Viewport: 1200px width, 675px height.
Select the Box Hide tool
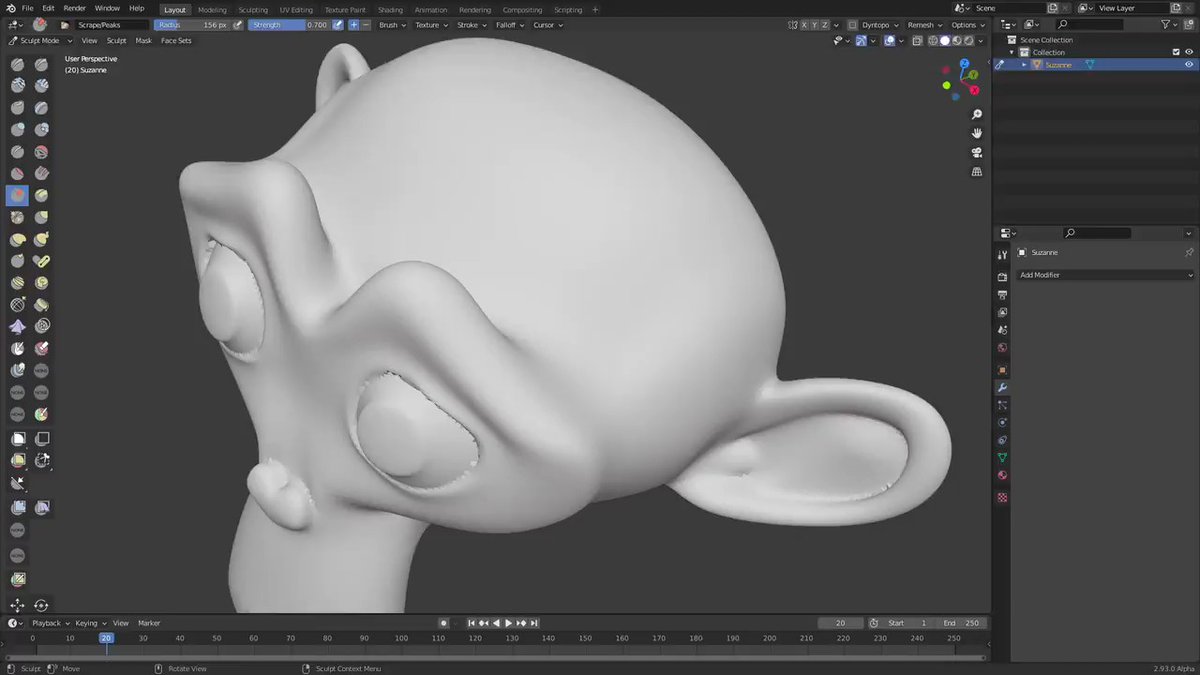tap(42, 439)
